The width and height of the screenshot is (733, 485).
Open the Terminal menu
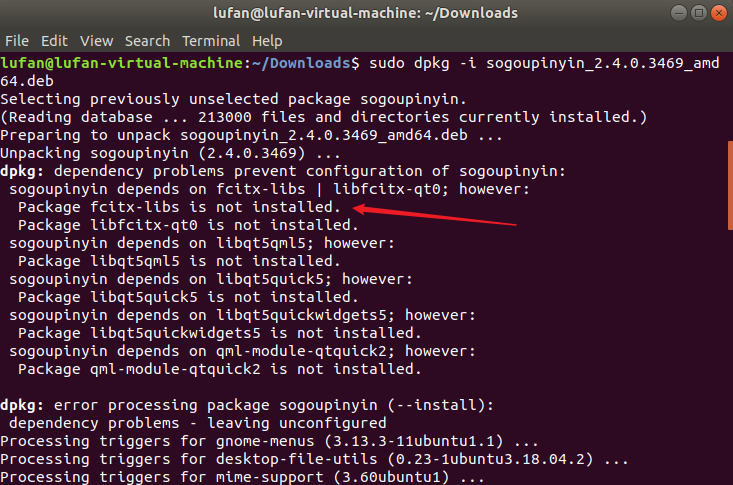point(211,41)
